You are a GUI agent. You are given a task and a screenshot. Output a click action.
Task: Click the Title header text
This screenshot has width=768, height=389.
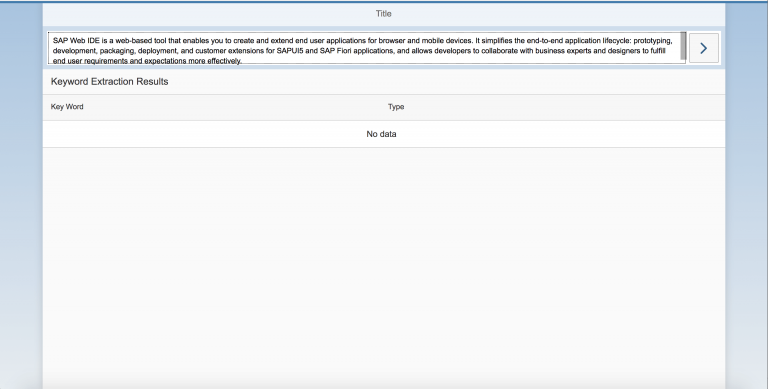point(384,14)
